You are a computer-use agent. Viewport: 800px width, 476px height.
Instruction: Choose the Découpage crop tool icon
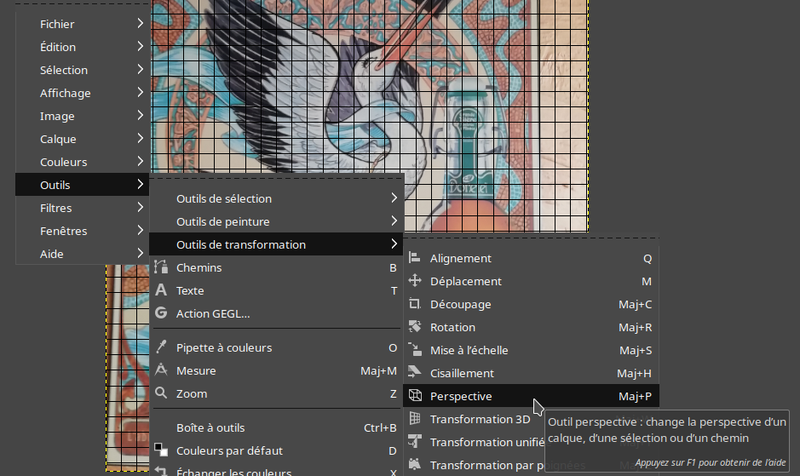[x=415, y=304]
